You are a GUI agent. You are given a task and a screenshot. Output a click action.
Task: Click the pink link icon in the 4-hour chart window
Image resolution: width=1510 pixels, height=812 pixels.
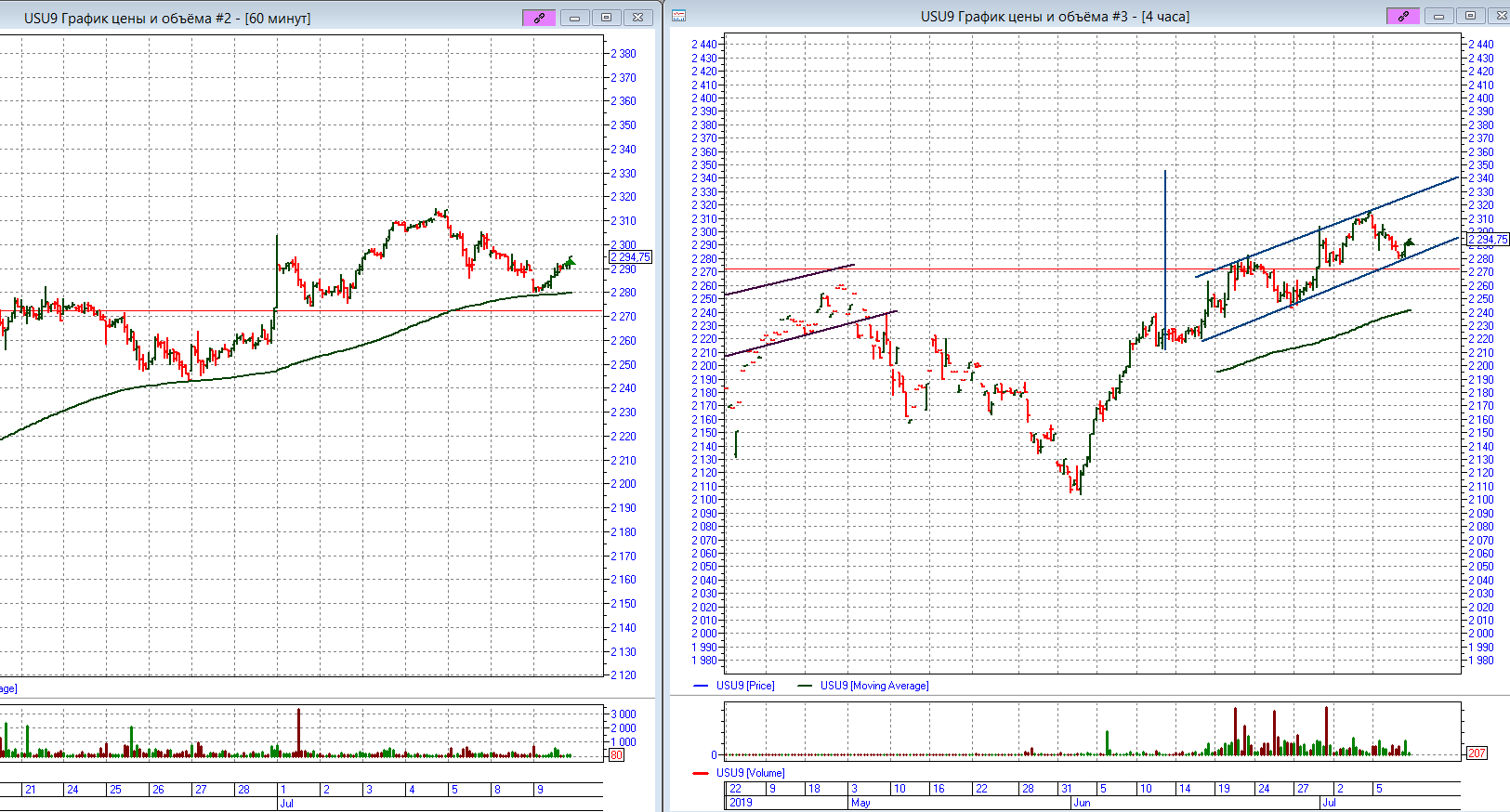coord(1402,16)
